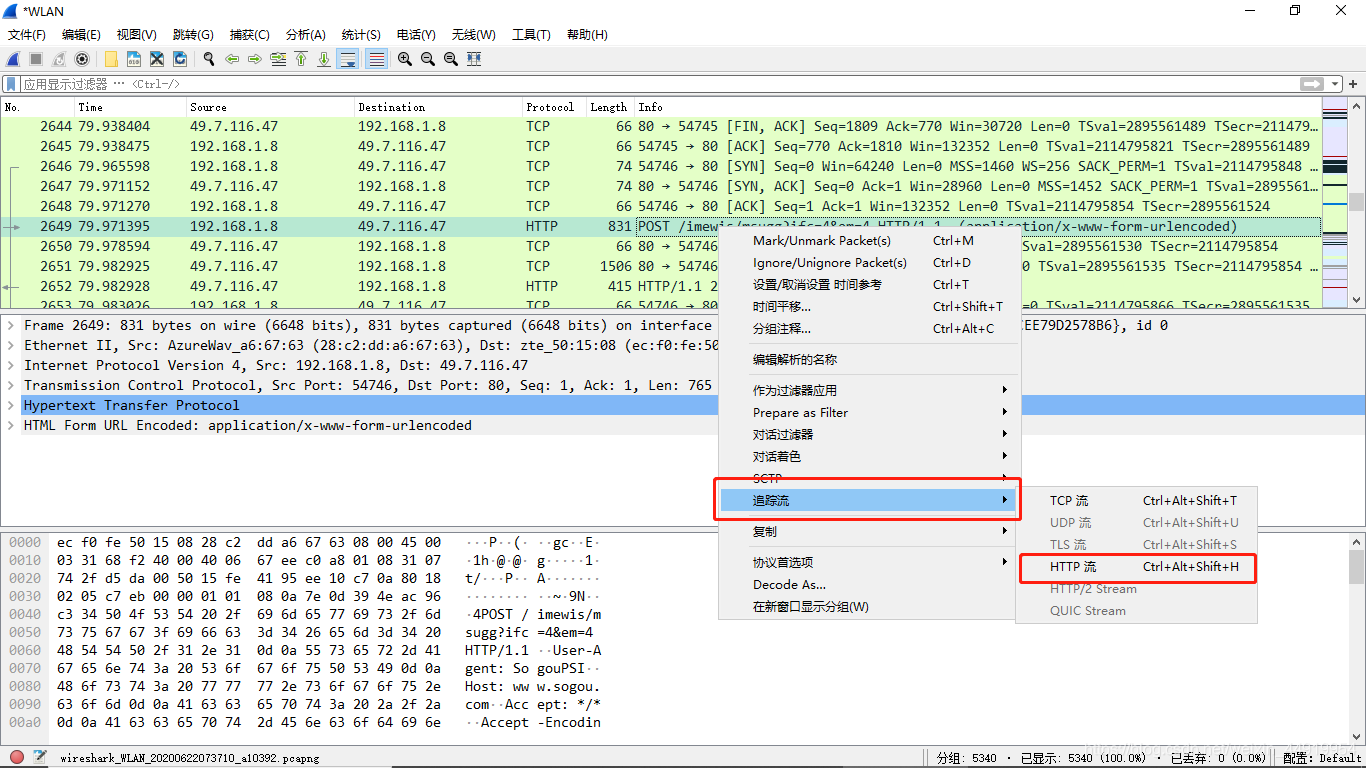Open 对话着色 submenu
Viewport: 1366px width, 768px height.
(869, 456)
